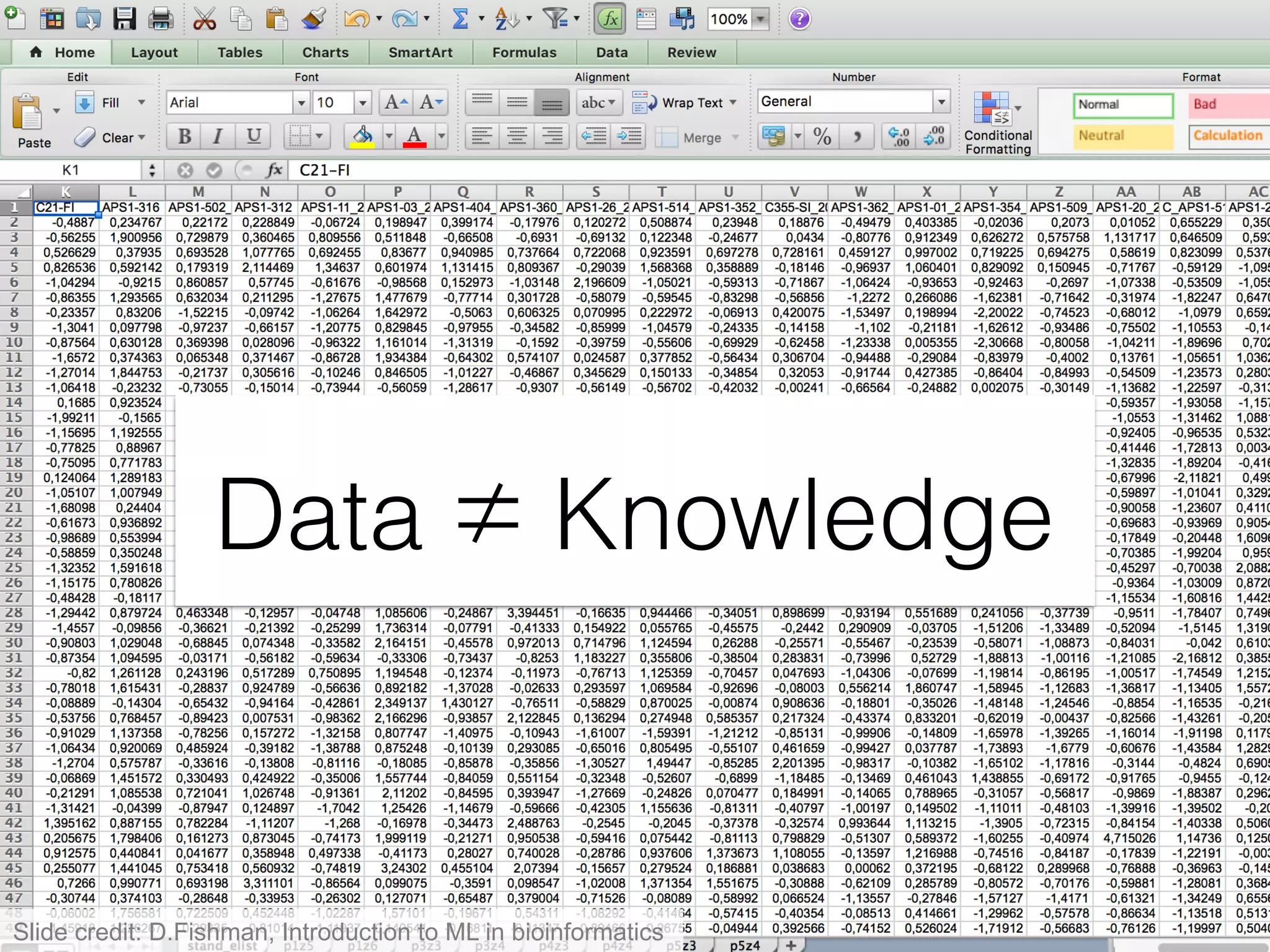1270x952 pixels.
Task: Open the 100% zoom dropdown
Action: pyautogui.click(x=761, y=19)
